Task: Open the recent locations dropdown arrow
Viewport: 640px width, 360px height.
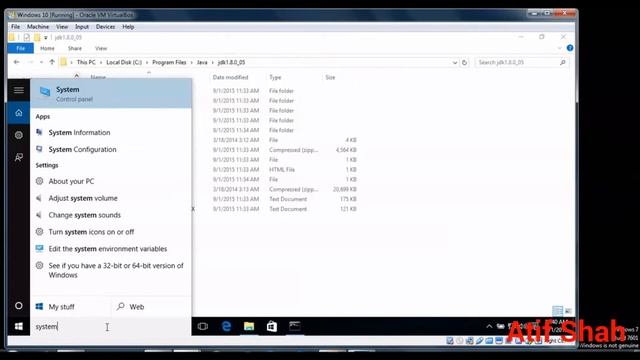Action: 41,62
